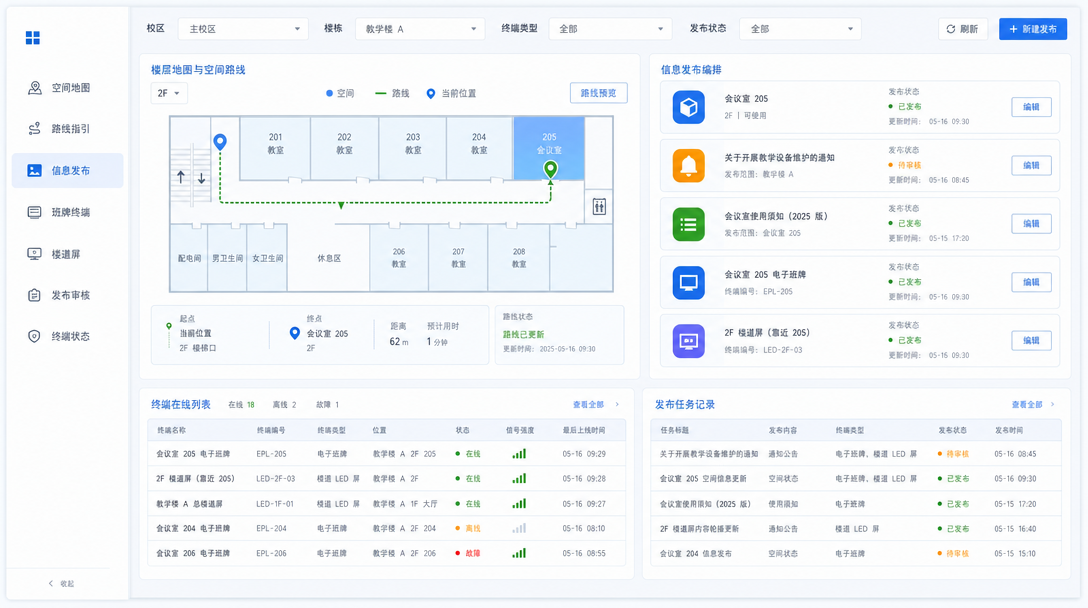The width and height of the screenshot is (1088, 608).
Task: Click signal bars for LED-2F-03 row
Action: (519, 479)
